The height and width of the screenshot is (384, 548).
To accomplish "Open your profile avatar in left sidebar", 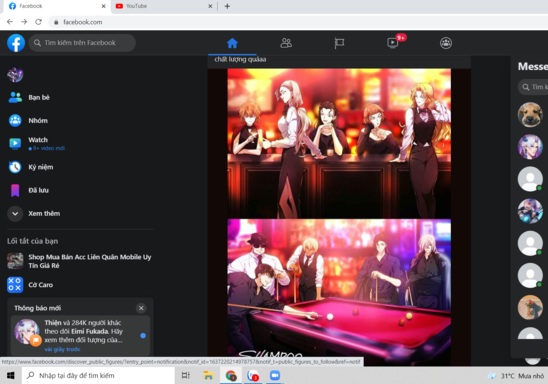I will pos(15,74).
